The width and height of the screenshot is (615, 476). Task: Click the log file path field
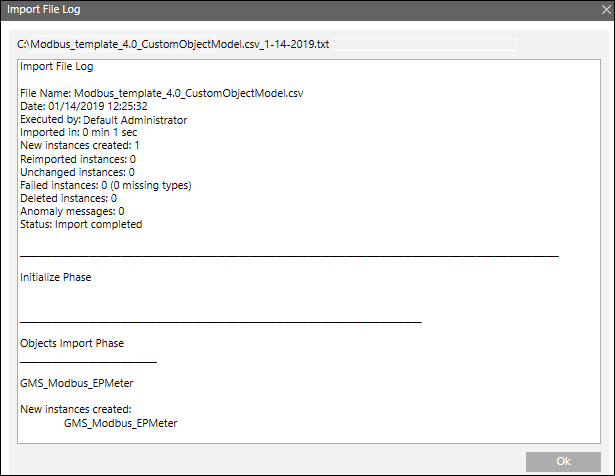click(x=265, y=46)
